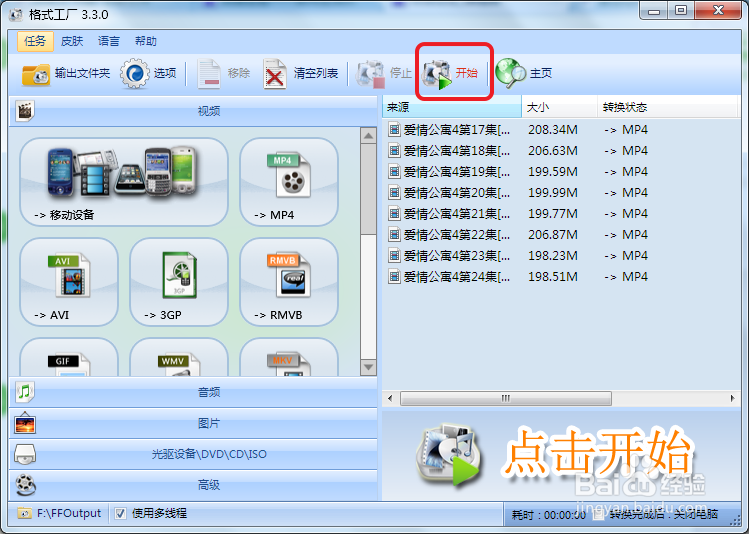
Task: Open the 帮助 help menu
Action: pyautogui.click(x=145, y=41)
